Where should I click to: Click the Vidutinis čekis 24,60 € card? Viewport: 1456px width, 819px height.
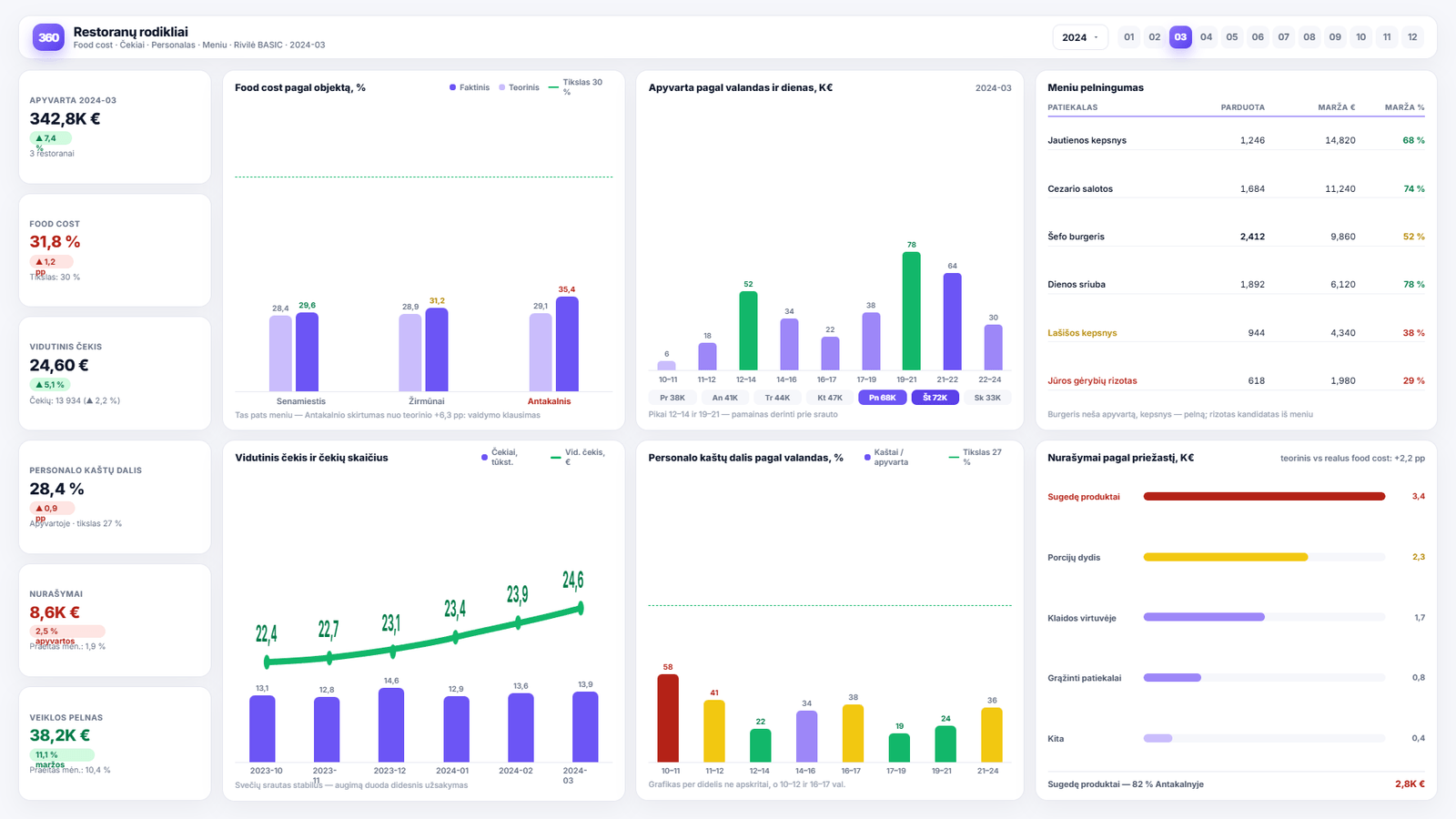click(115, 374)
